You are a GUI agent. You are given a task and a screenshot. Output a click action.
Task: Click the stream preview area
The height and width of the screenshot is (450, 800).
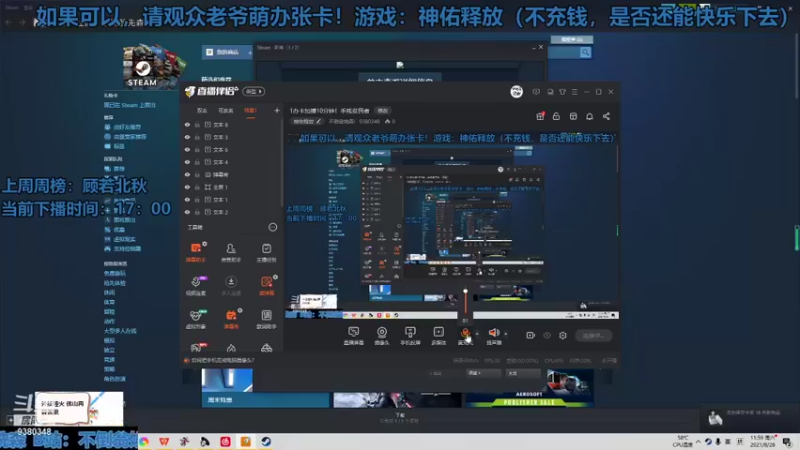pyautogui.click(x=453, y=226)
